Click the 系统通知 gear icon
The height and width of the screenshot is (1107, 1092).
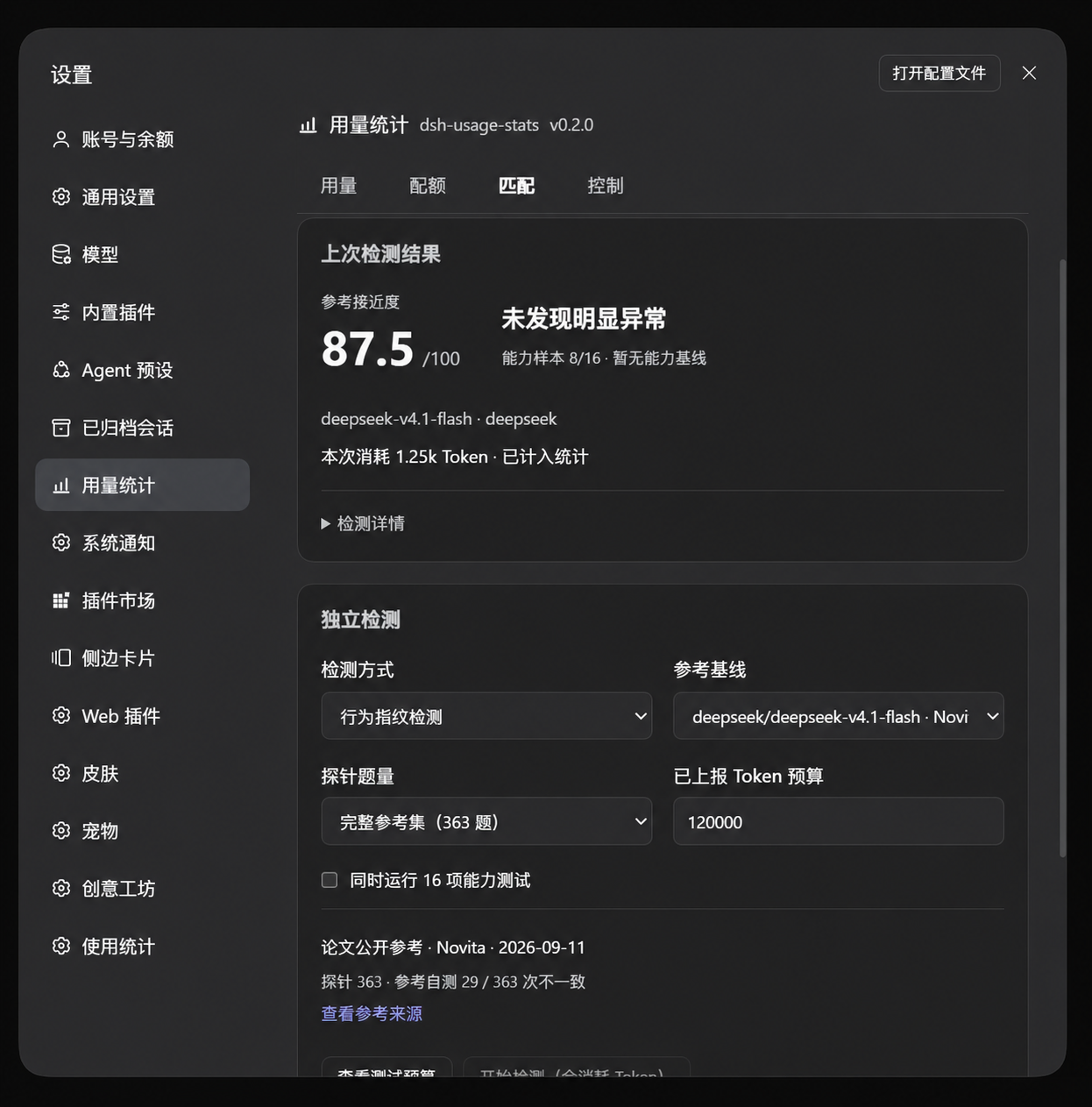coord(60,543)
